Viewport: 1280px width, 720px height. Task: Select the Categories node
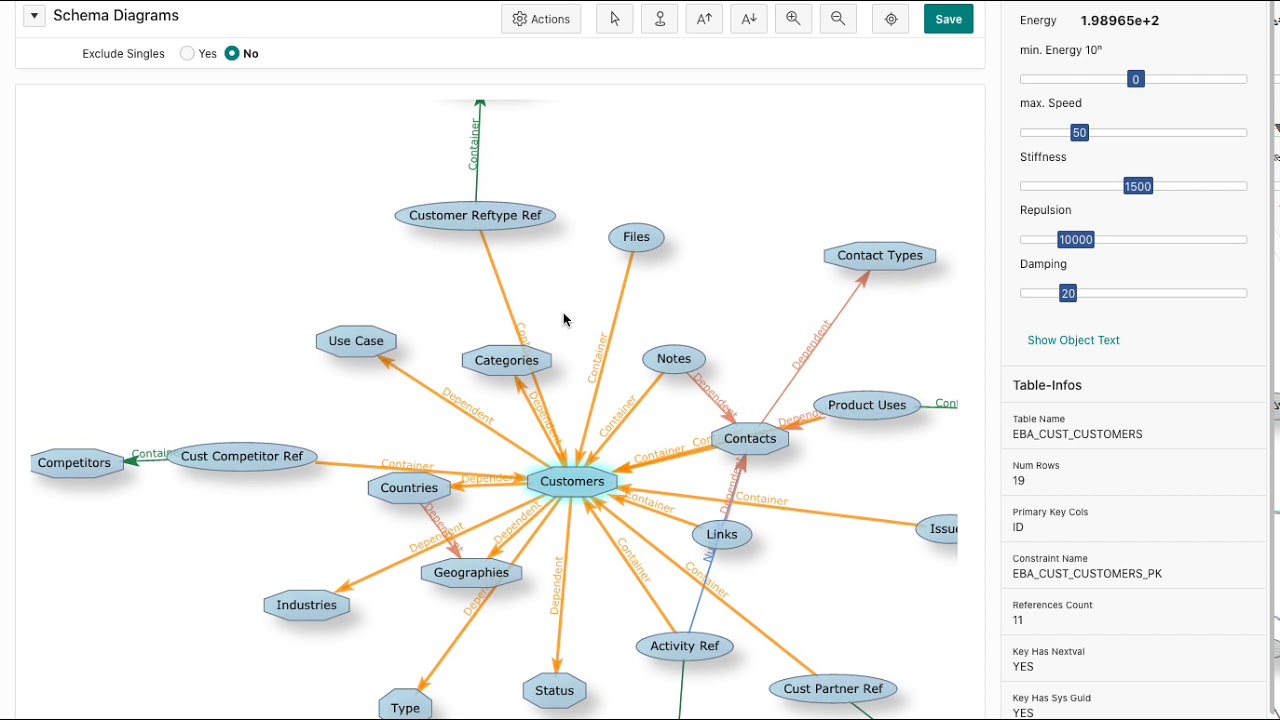coord(507,360)
